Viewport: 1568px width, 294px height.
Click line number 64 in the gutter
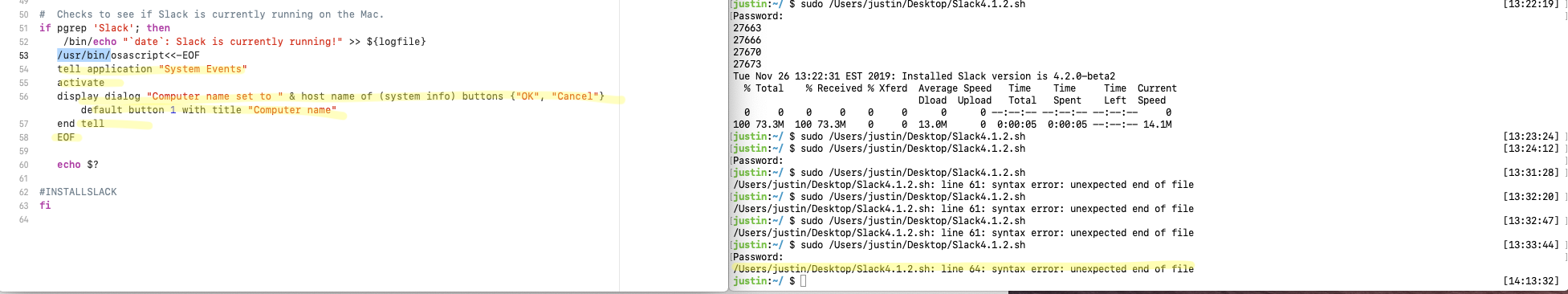click(23, 219)
